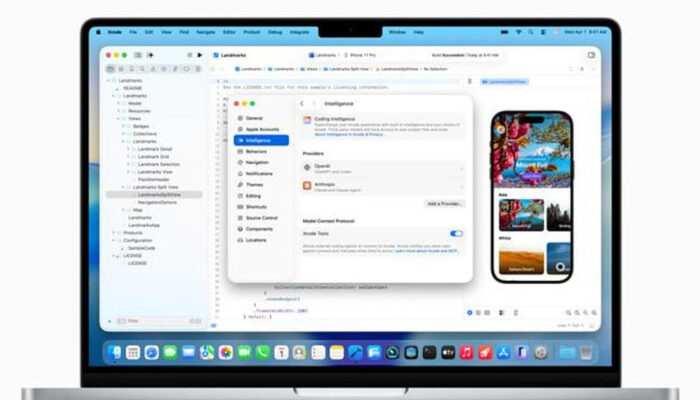The width and height of the screenshot is (700, 400).
Task: Open the Trash in the Dock
Action: coord(586,352)
